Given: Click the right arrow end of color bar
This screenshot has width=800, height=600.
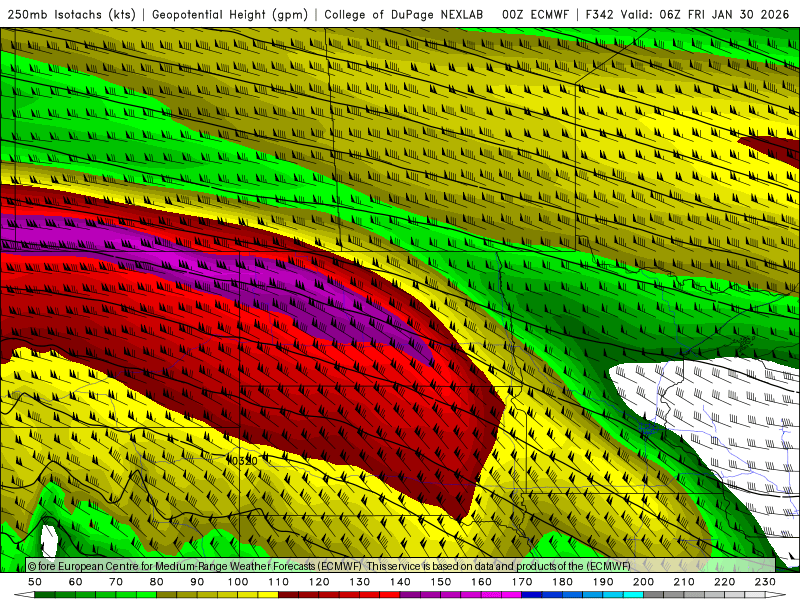Looking at the screenshot, I should [776, 595].
